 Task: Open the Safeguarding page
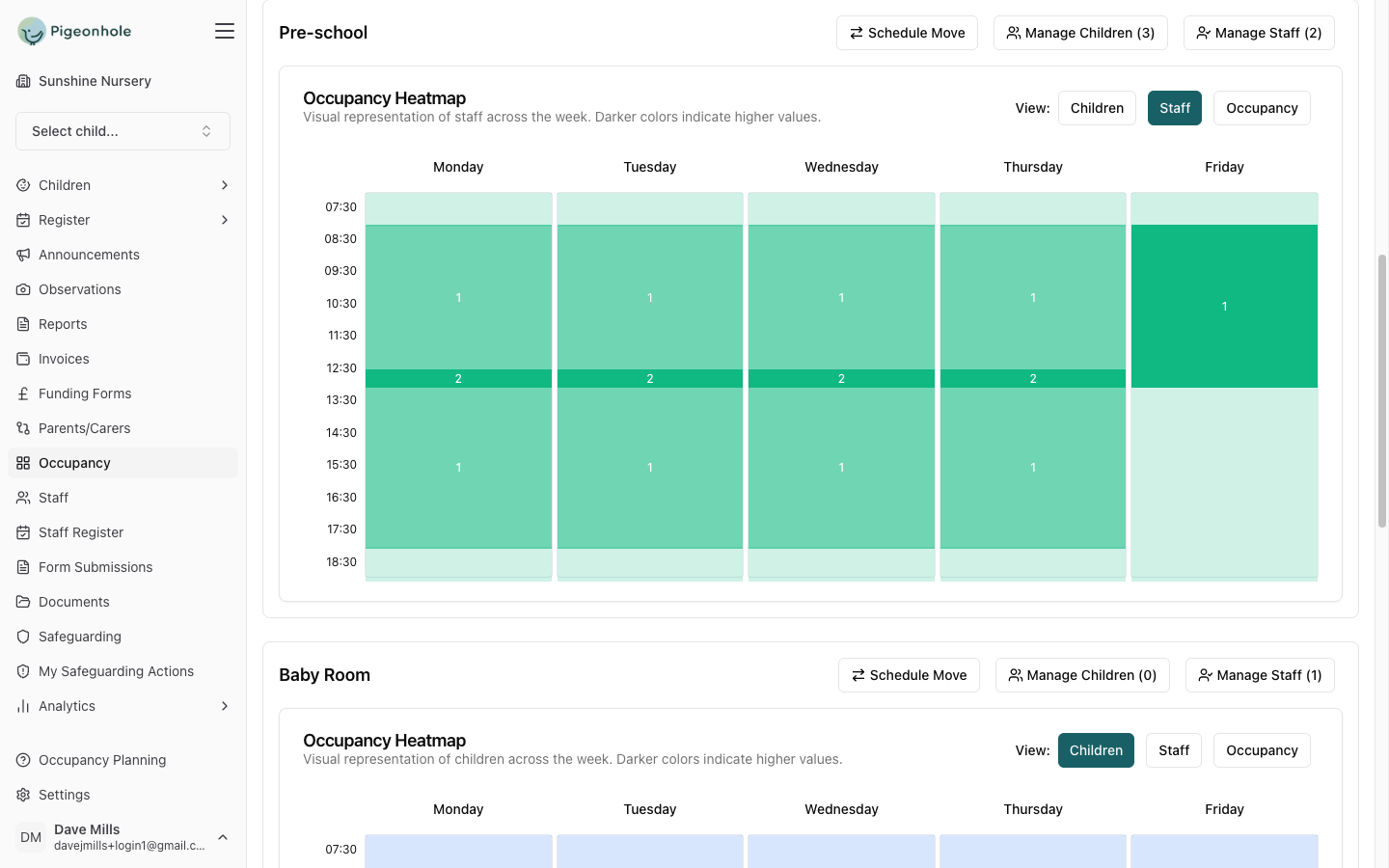click(123, 637)
